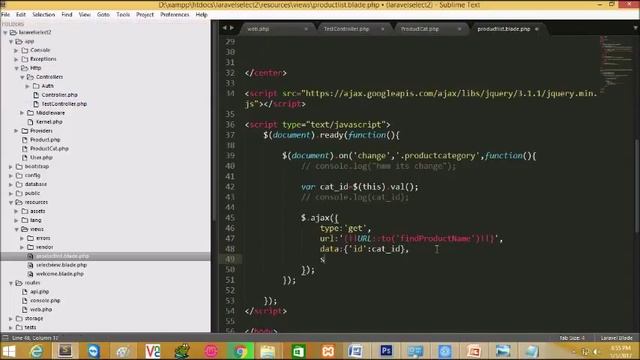Open the Project menu
Image resolution: width=640 pixels, height=360 pixels.
tap(145, 14)
